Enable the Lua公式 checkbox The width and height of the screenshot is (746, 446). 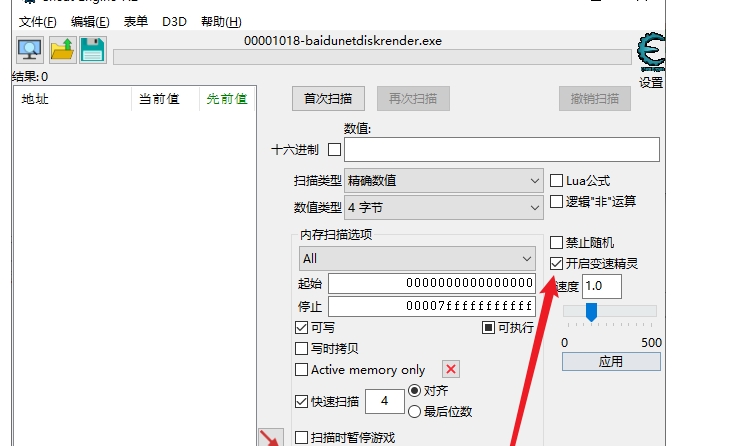point(557,181)
